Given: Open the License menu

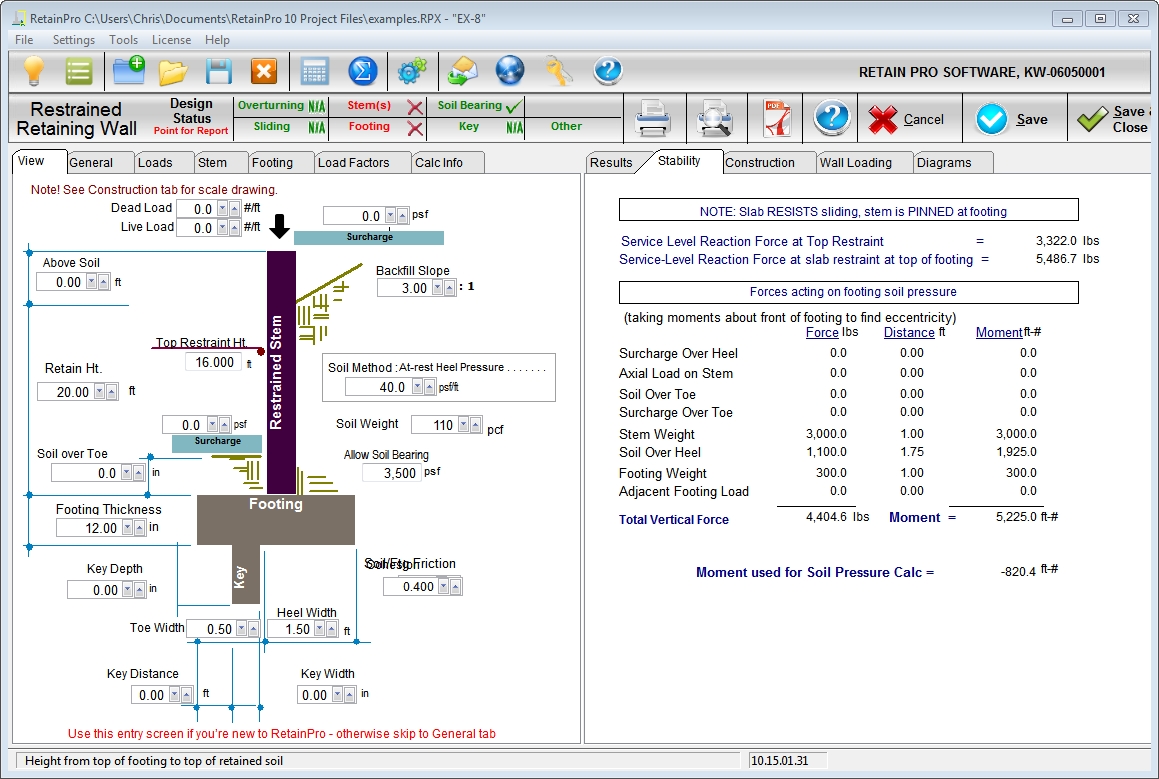Looking at the screenshot, I should coord(171,40).
